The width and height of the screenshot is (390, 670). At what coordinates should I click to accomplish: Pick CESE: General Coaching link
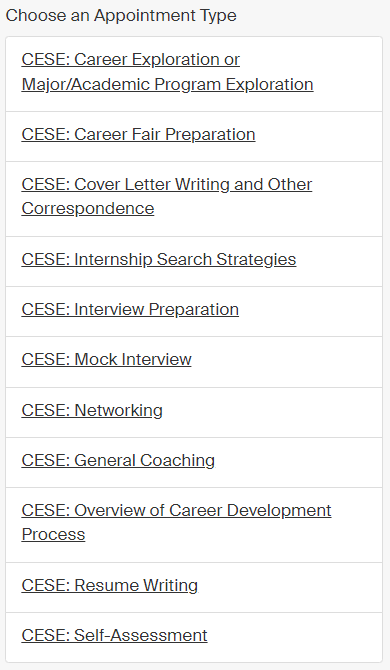point(118,460)
